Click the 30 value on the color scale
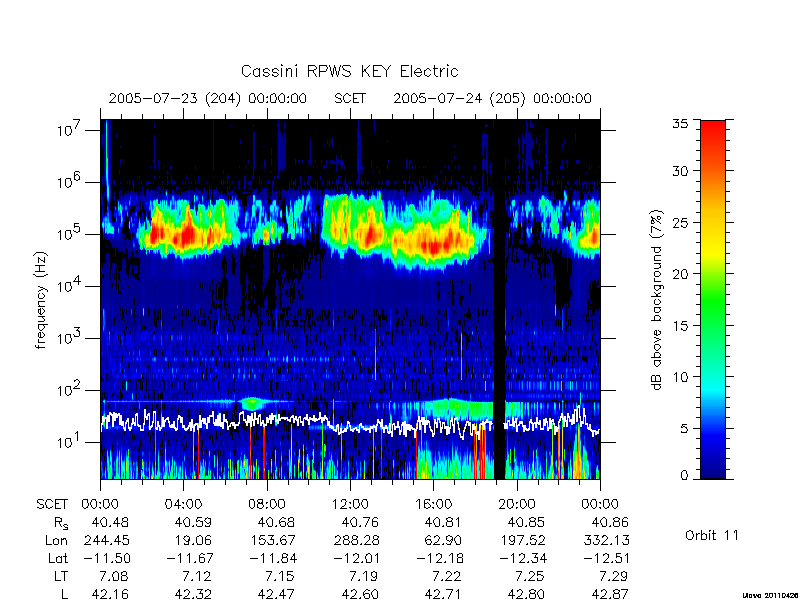800x600 pixels. [x=681, y=171]
